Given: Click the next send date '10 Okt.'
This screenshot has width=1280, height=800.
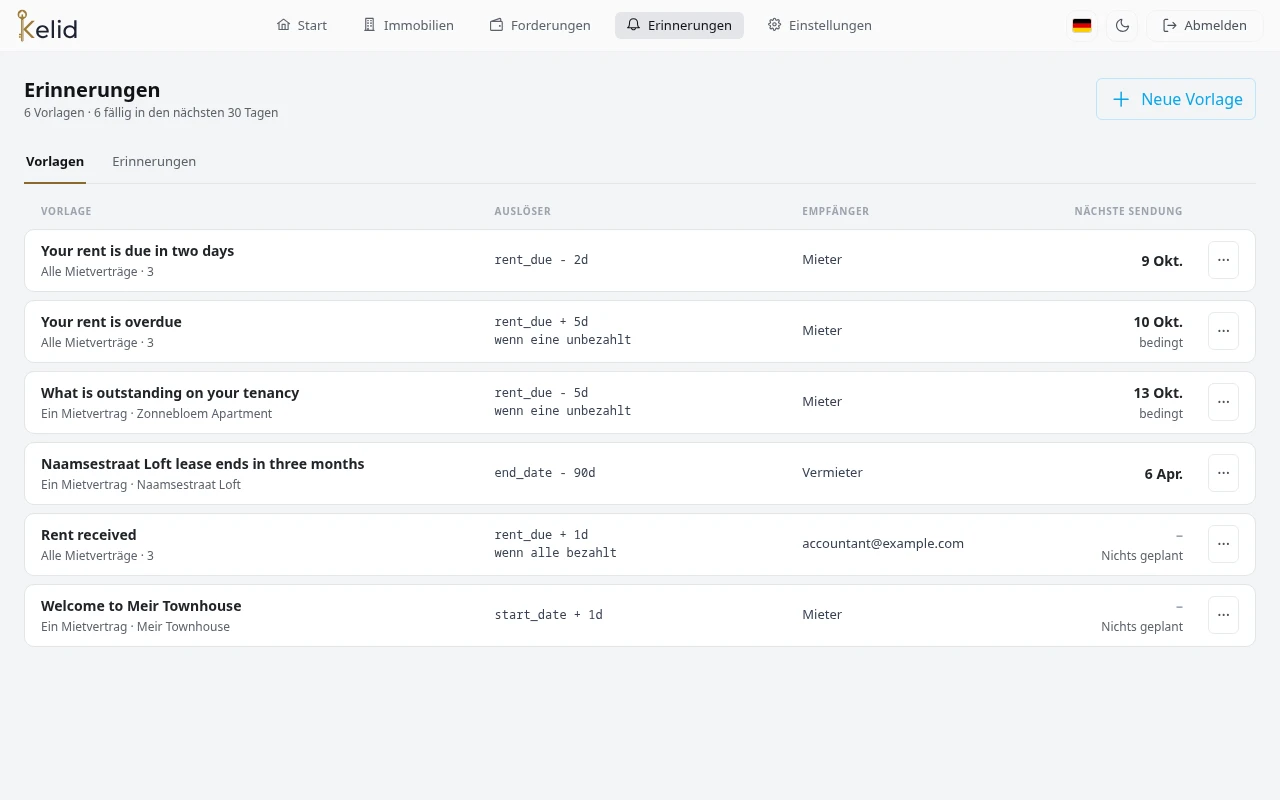Looking at the screenshot, I should coord(1158,322).
